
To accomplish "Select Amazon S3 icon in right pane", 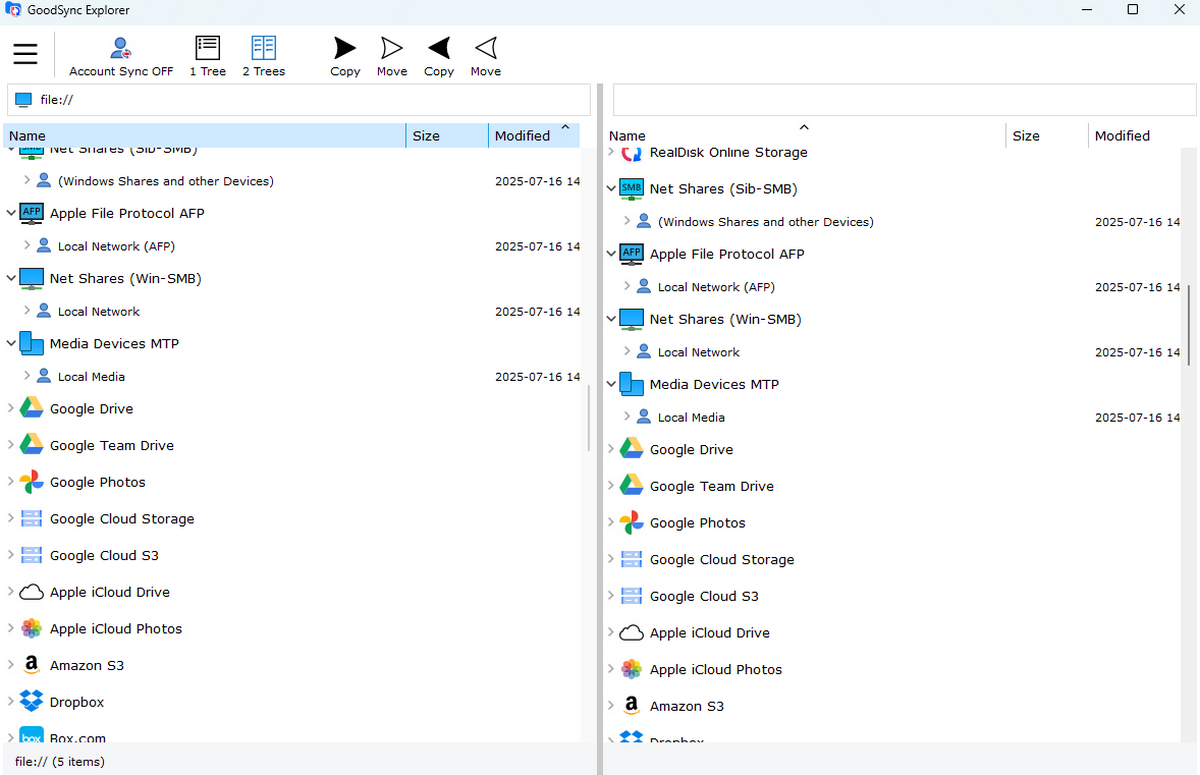I will [631, 706].
